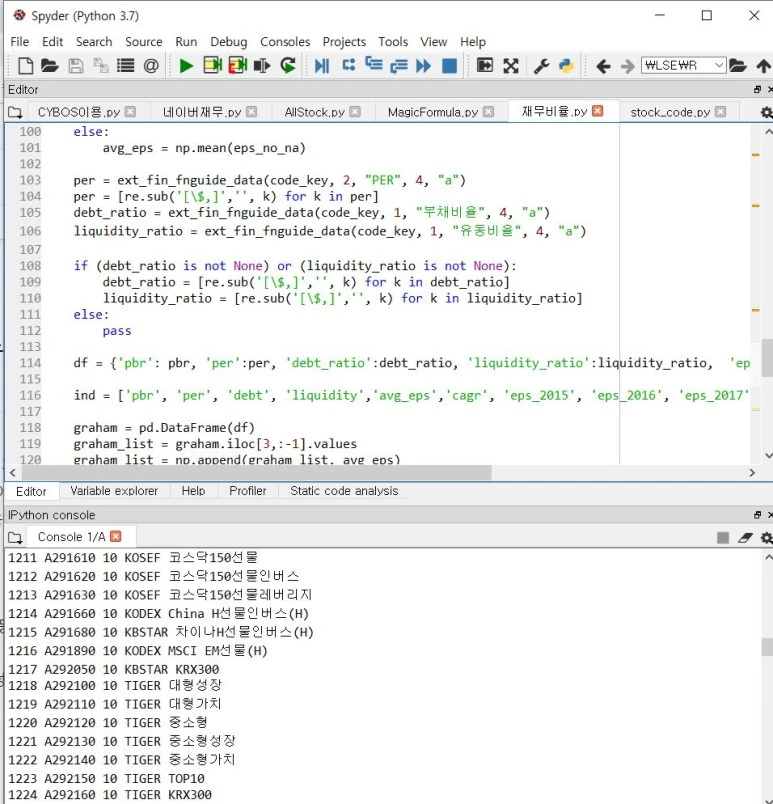This screenshot has height=804, width=773.
Task: Open Debug menu
Action: coord(229,42)
